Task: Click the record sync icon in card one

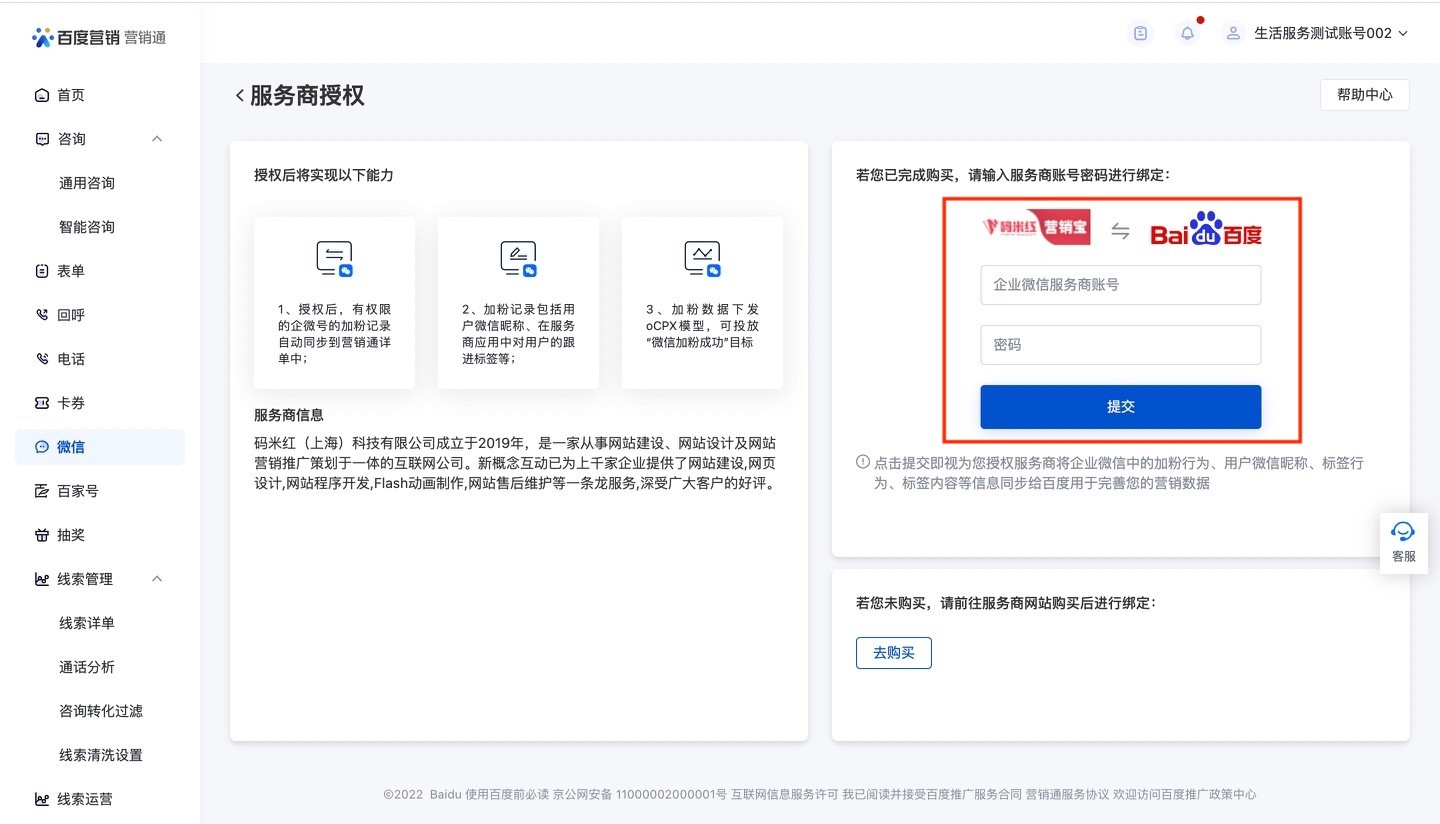Action: click(x=334, y=258)
